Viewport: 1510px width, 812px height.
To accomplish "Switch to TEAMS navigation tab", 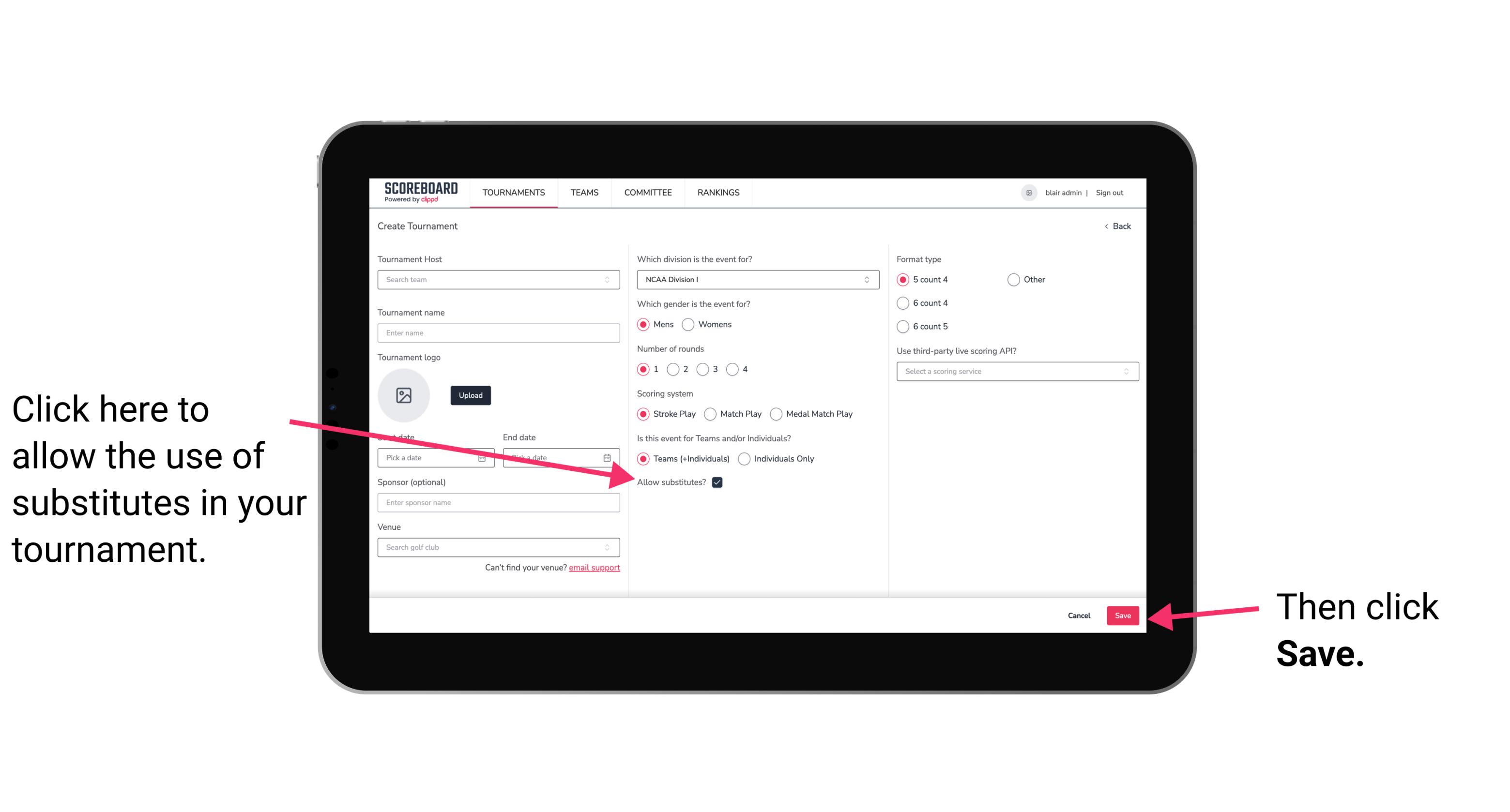I will click(x=584, y=192).
